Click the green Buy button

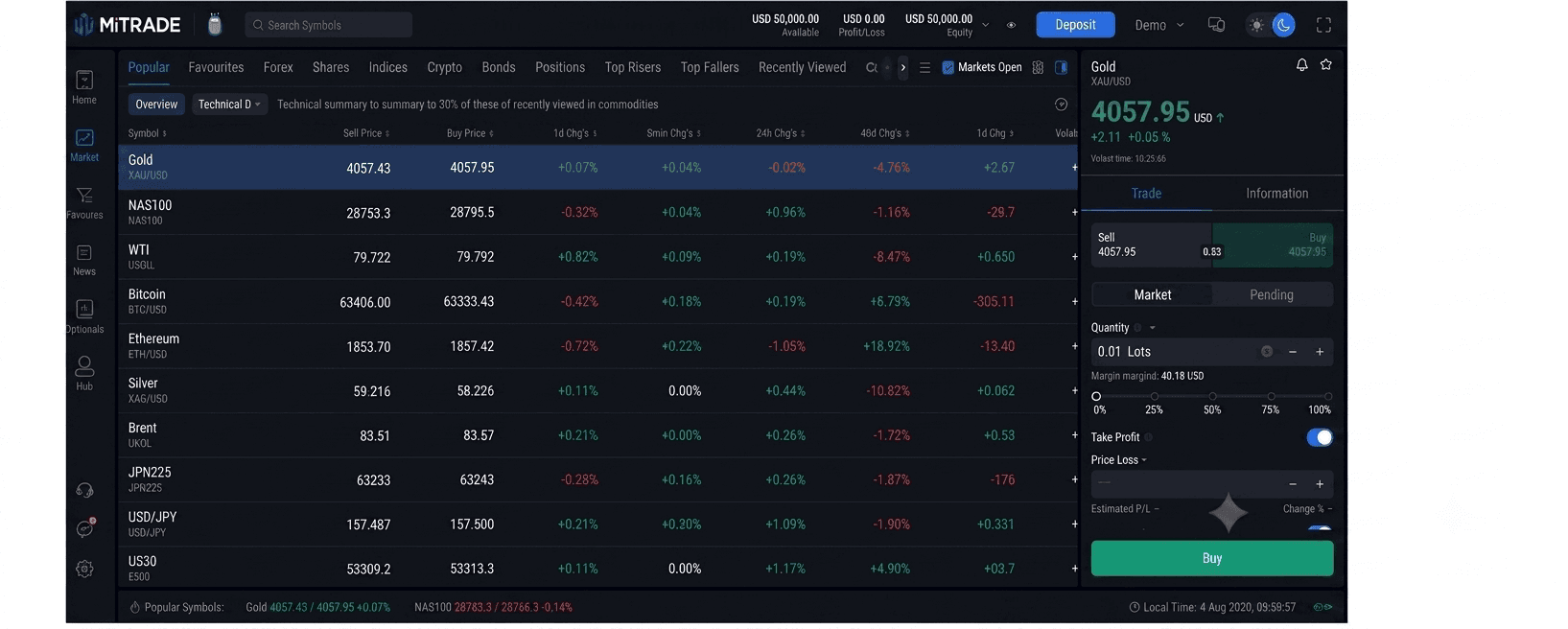(1212, 558)
